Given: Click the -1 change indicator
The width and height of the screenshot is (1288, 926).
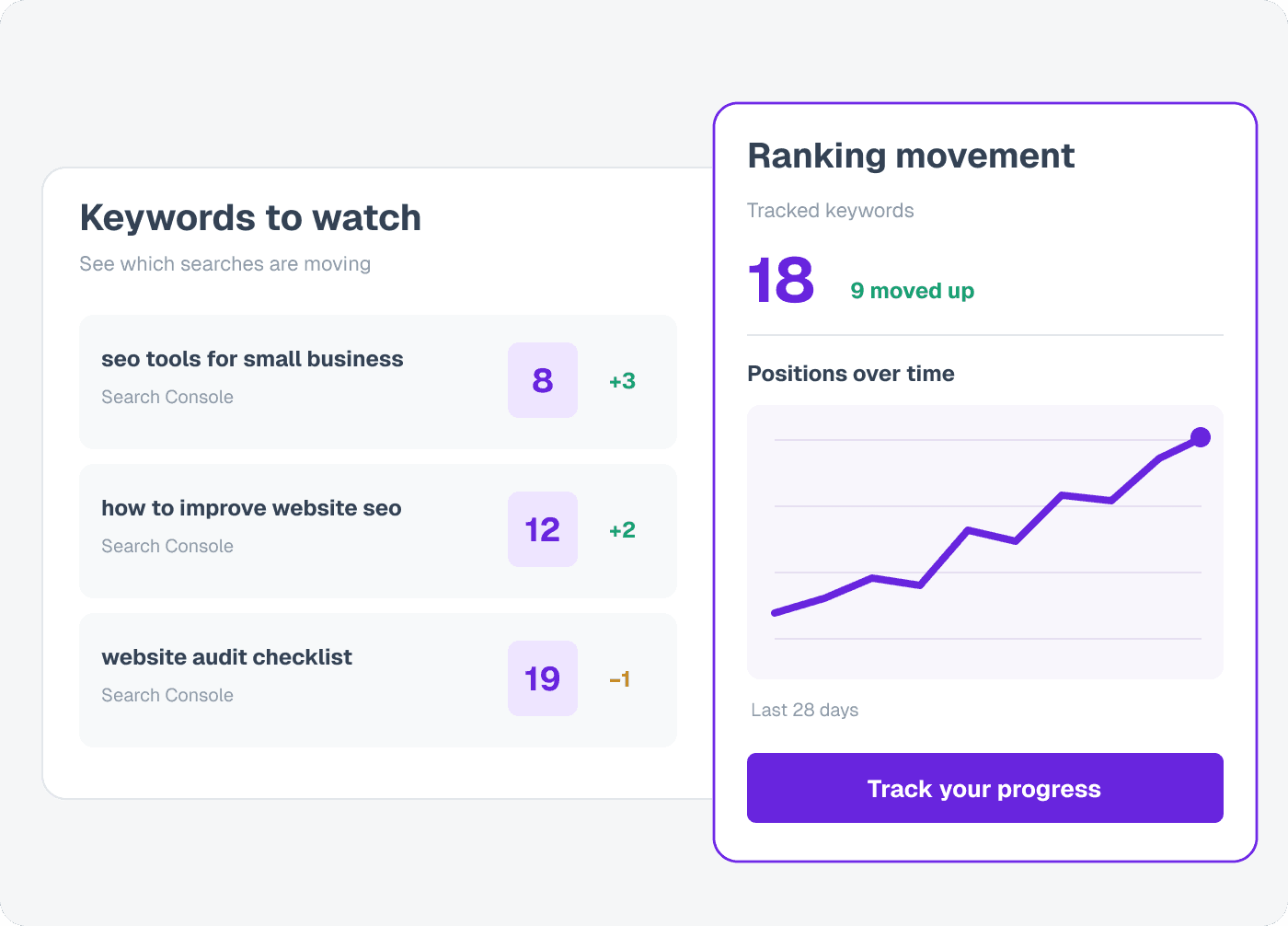Looking at the screenshot, I should (620, 679).
